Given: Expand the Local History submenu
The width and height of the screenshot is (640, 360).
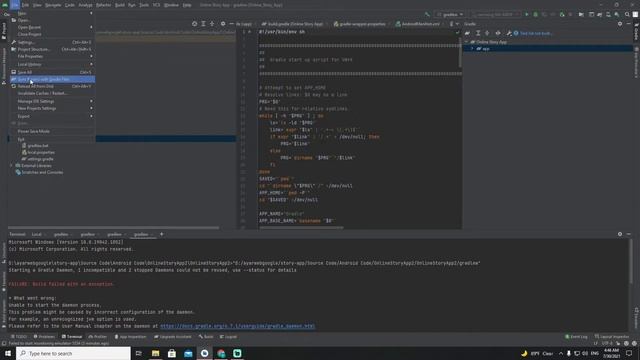Looking at the screenshot, I should click(x=52, y=64).
